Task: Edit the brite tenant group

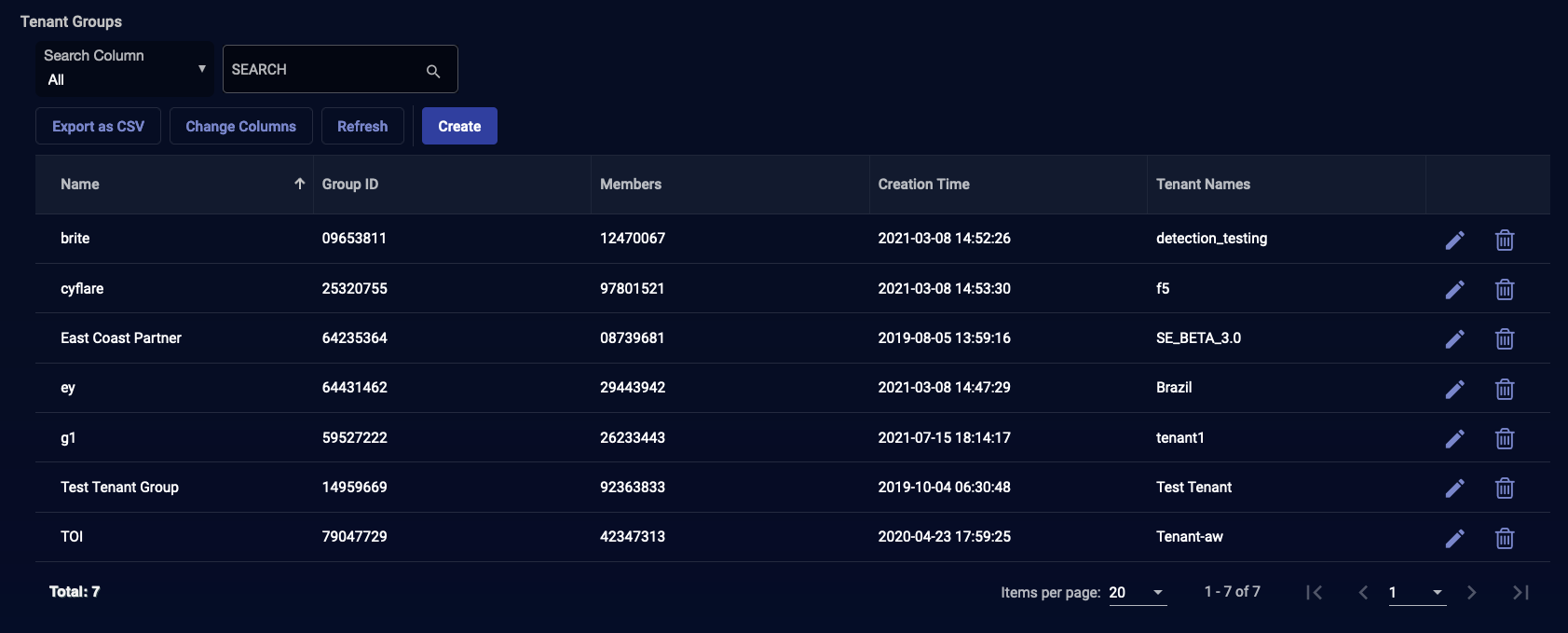Action: 1454,240
